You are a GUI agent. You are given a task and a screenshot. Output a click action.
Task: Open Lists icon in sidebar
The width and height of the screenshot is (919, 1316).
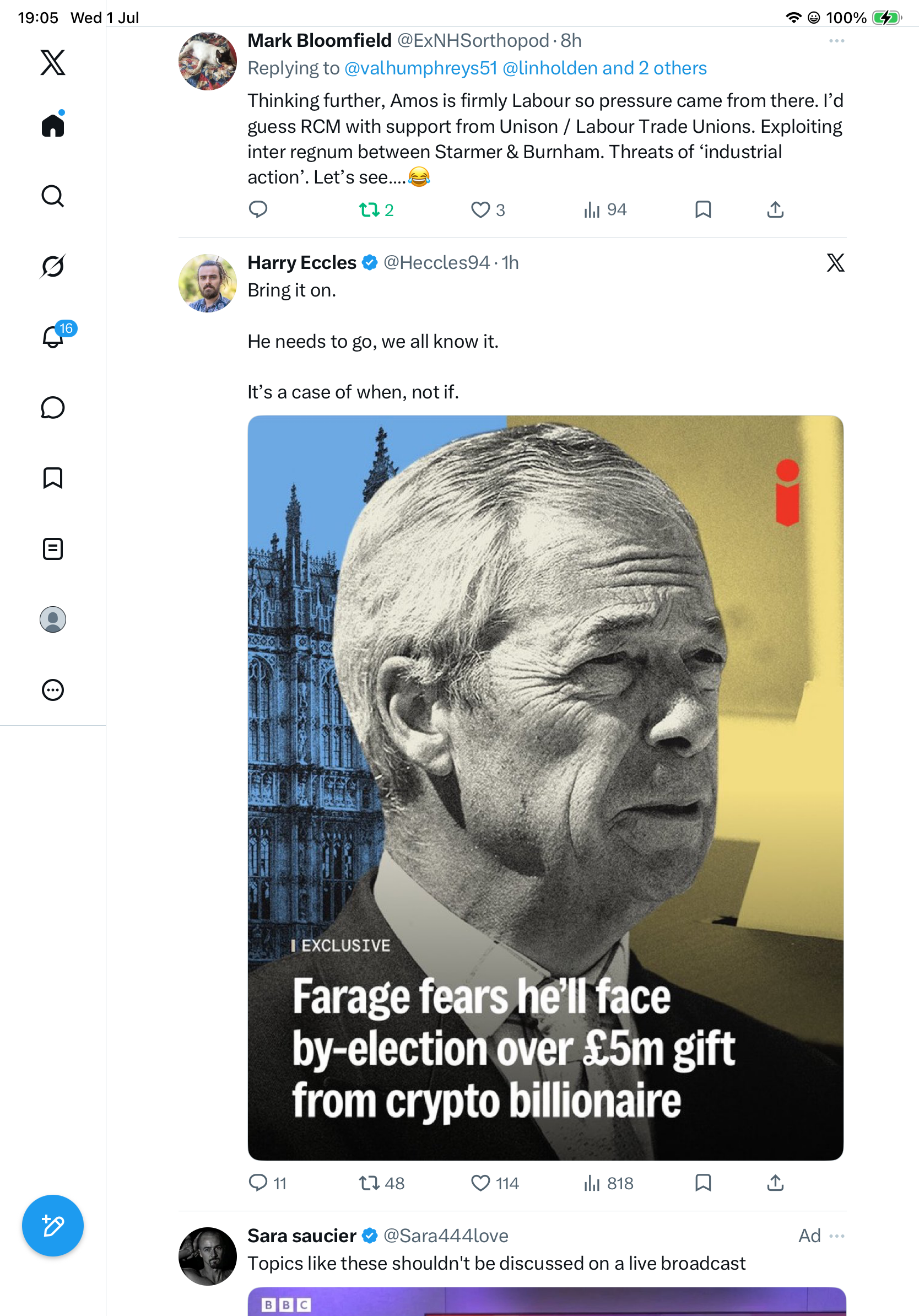53,549
